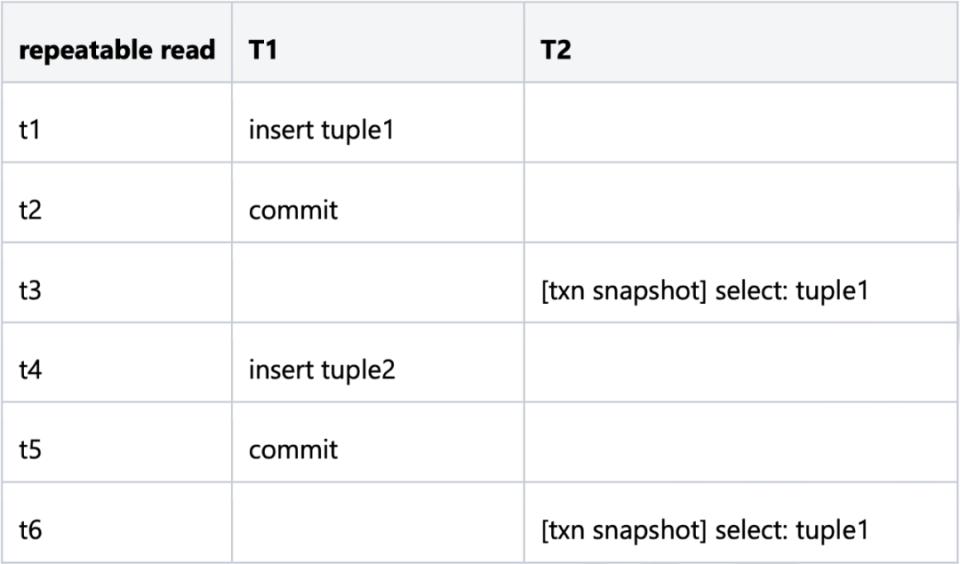
Task: Click the t5 row label
Action: point(31,450)
